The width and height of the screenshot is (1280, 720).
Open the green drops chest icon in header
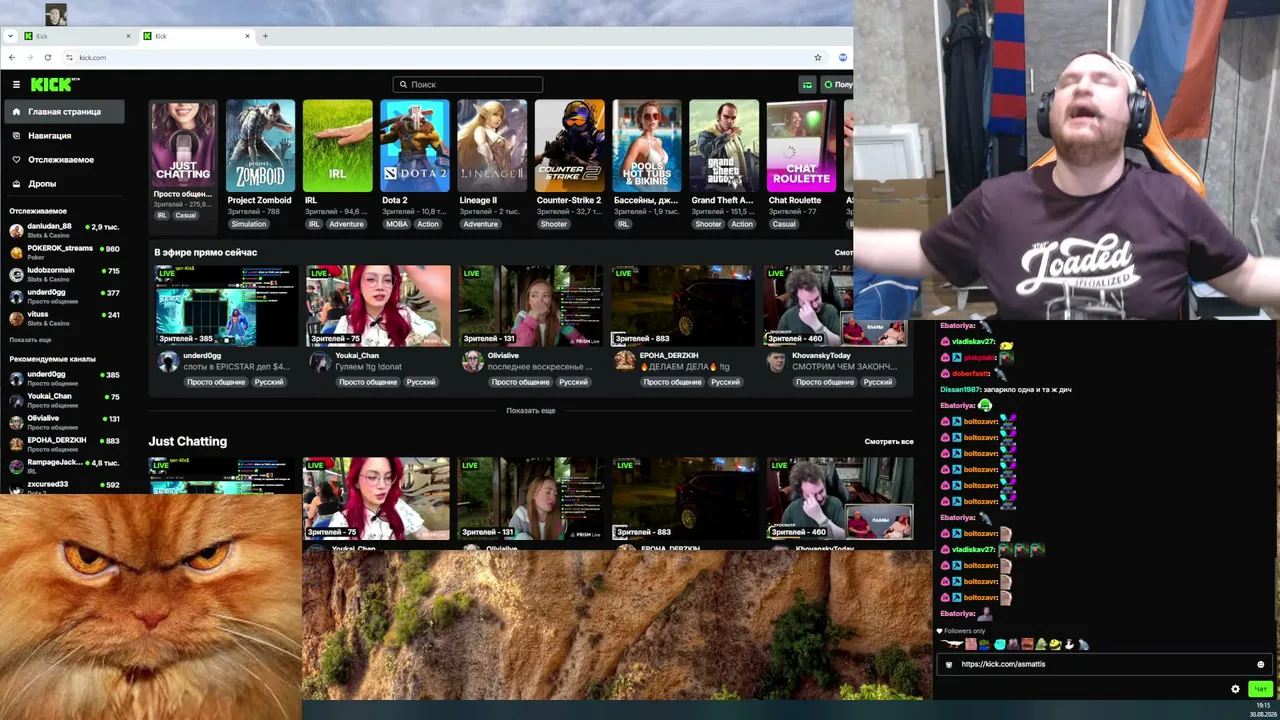pos(807,85)
